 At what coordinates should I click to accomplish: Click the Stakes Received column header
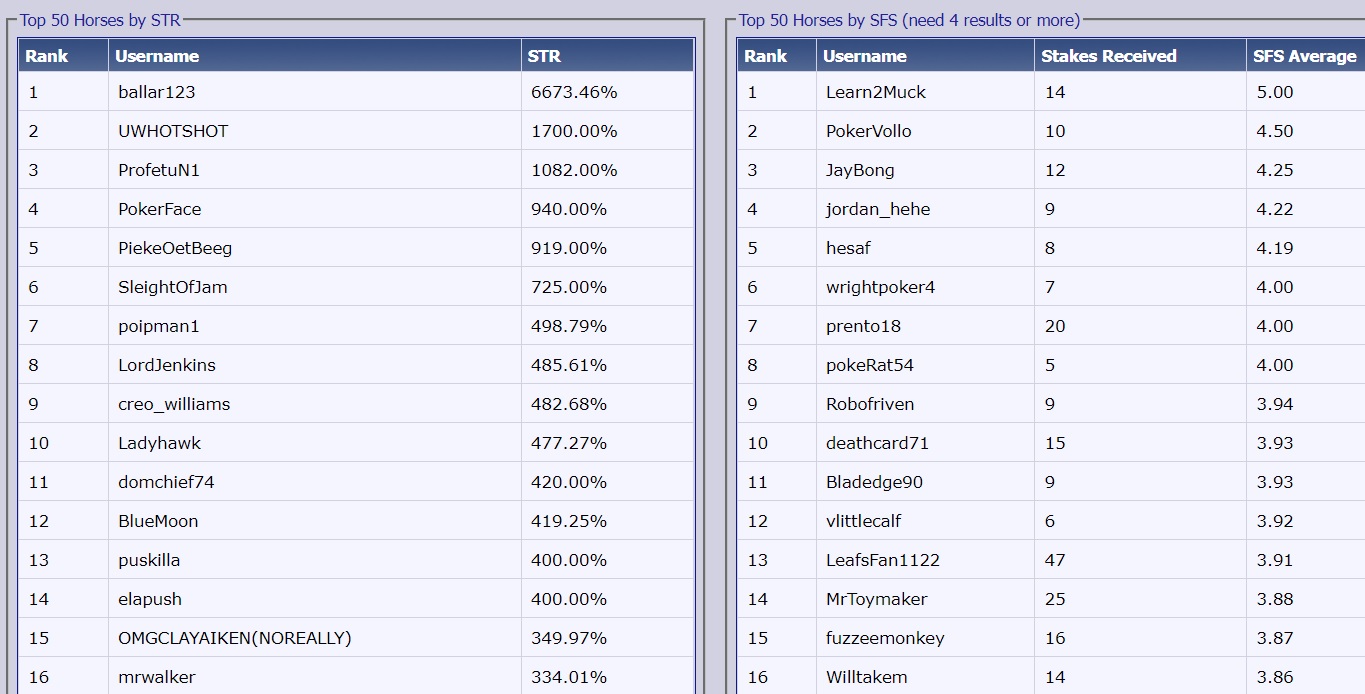click(1108, 56)
